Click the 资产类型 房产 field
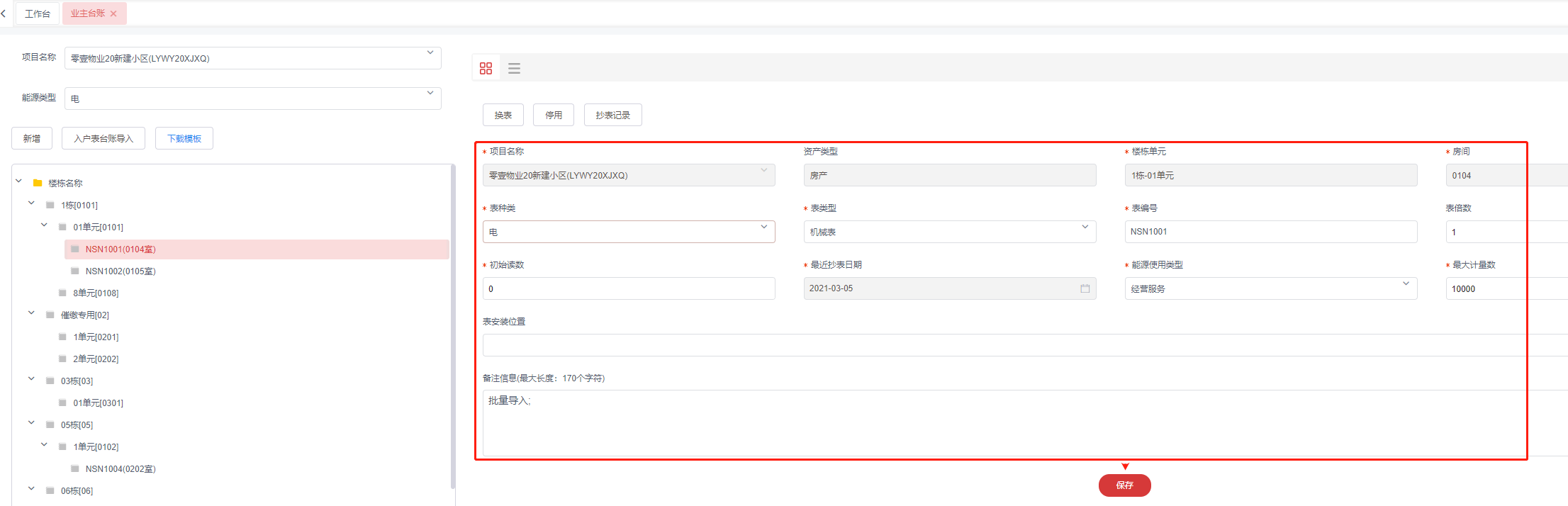The height and width of the screenshot is (506, 1568). click(950, 175)
